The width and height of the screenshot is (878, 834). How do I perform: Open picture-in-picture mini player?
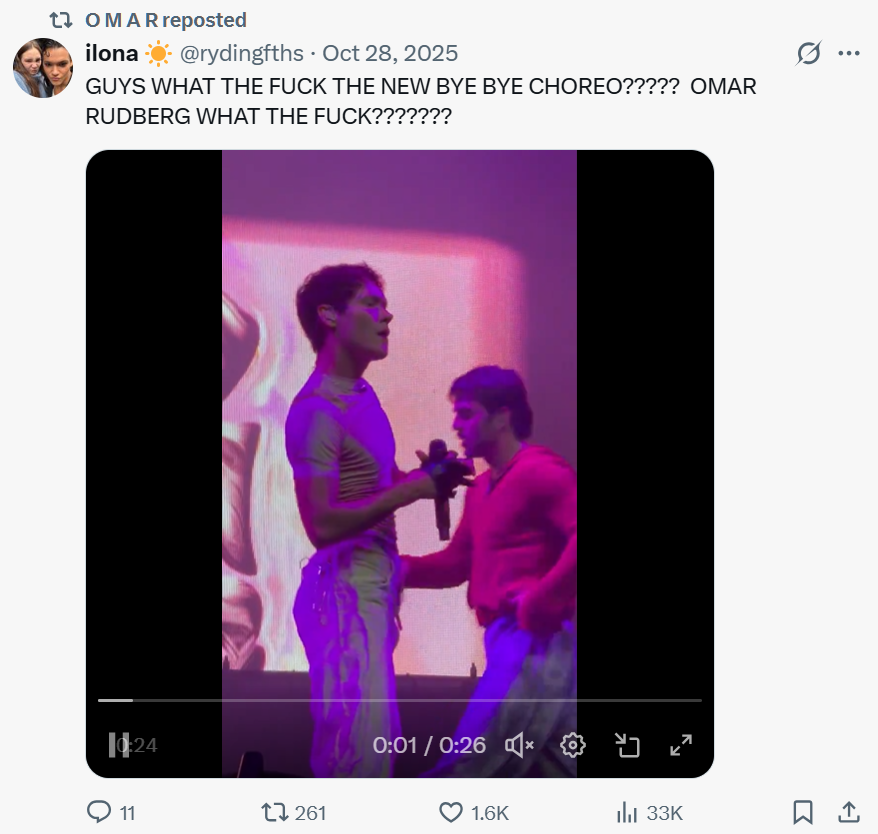tap(627, 745)
